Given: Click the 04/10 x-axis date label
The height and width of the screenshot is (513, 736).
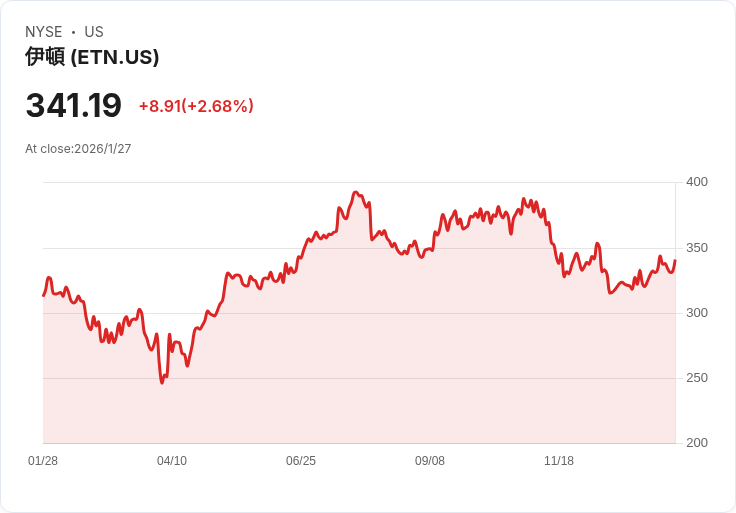Looking at the screenshot, I should [172, 461].
